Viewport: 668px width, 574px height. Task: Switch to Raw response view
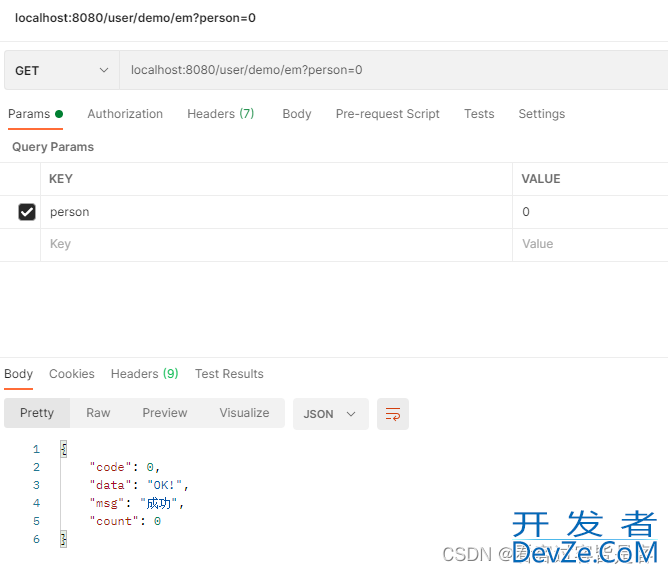98,413
